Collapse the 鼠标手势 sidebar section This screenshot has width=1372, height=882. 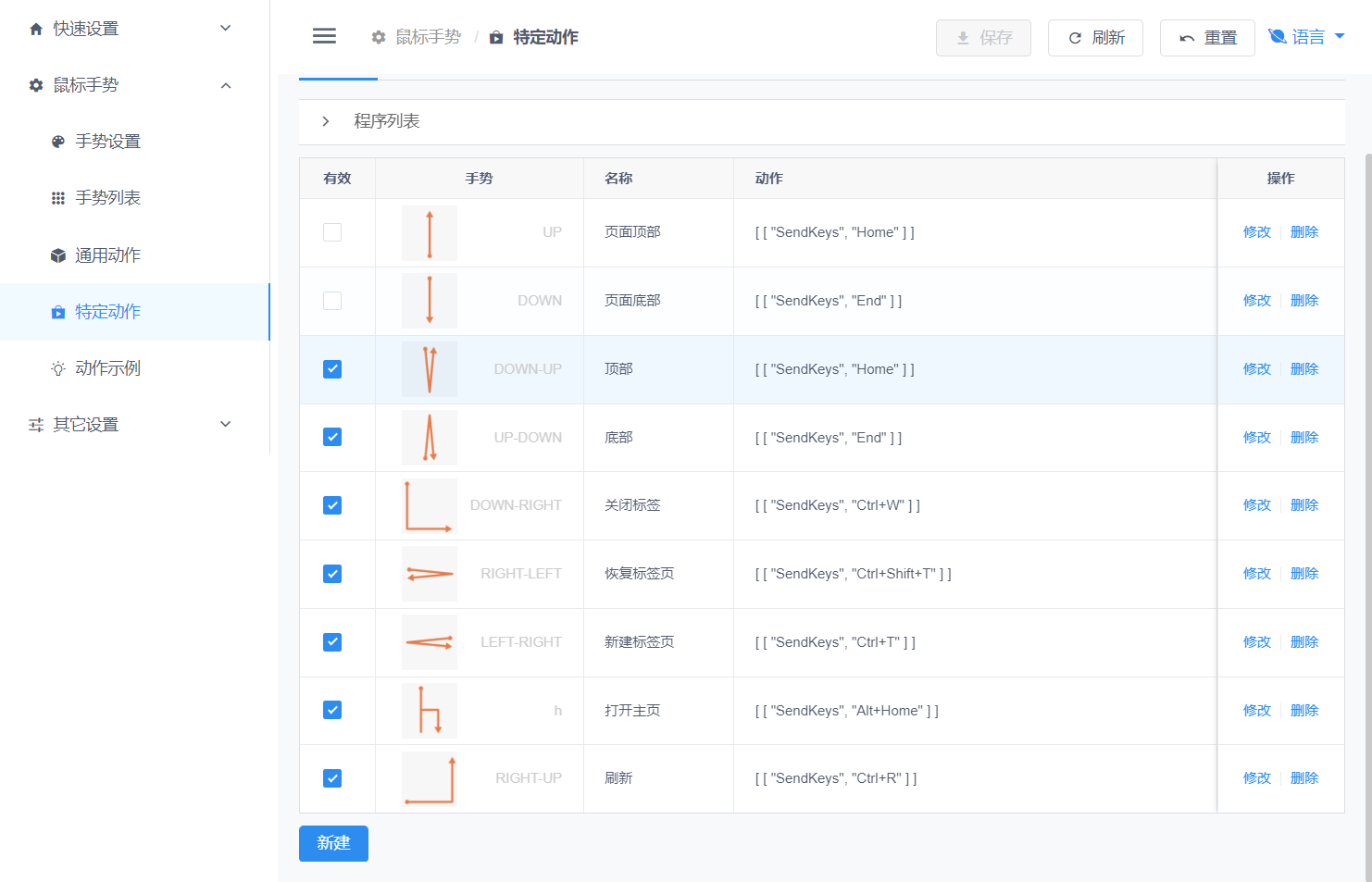pos(134,85)
